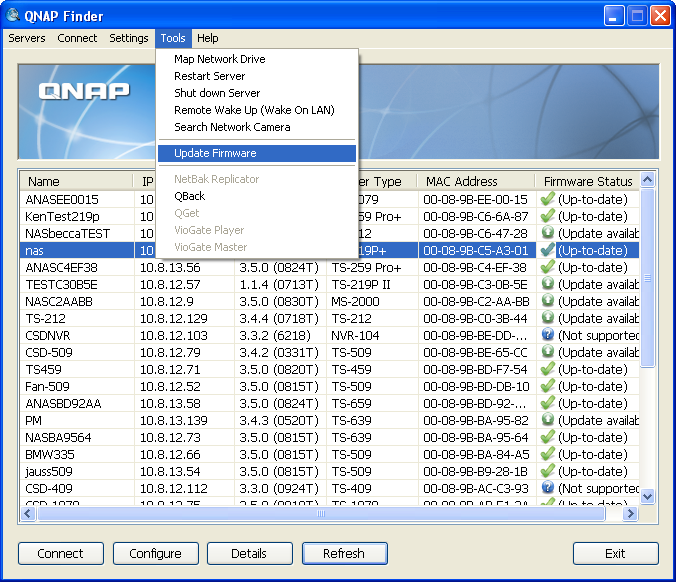Viewport: 676px width, 582px height.
Task: Choose Map Network Drive from Tools menu
Action: (x=257, y=59)
